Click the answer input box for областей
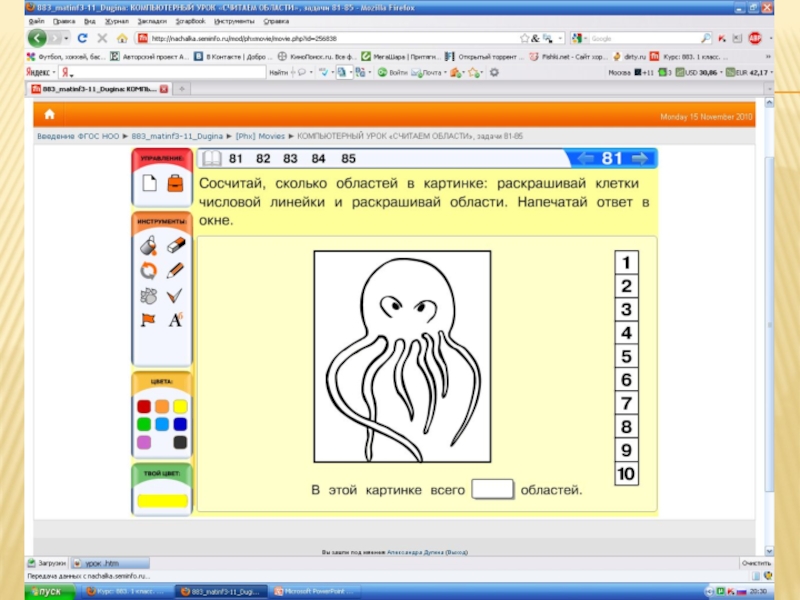 pos(492,490)
